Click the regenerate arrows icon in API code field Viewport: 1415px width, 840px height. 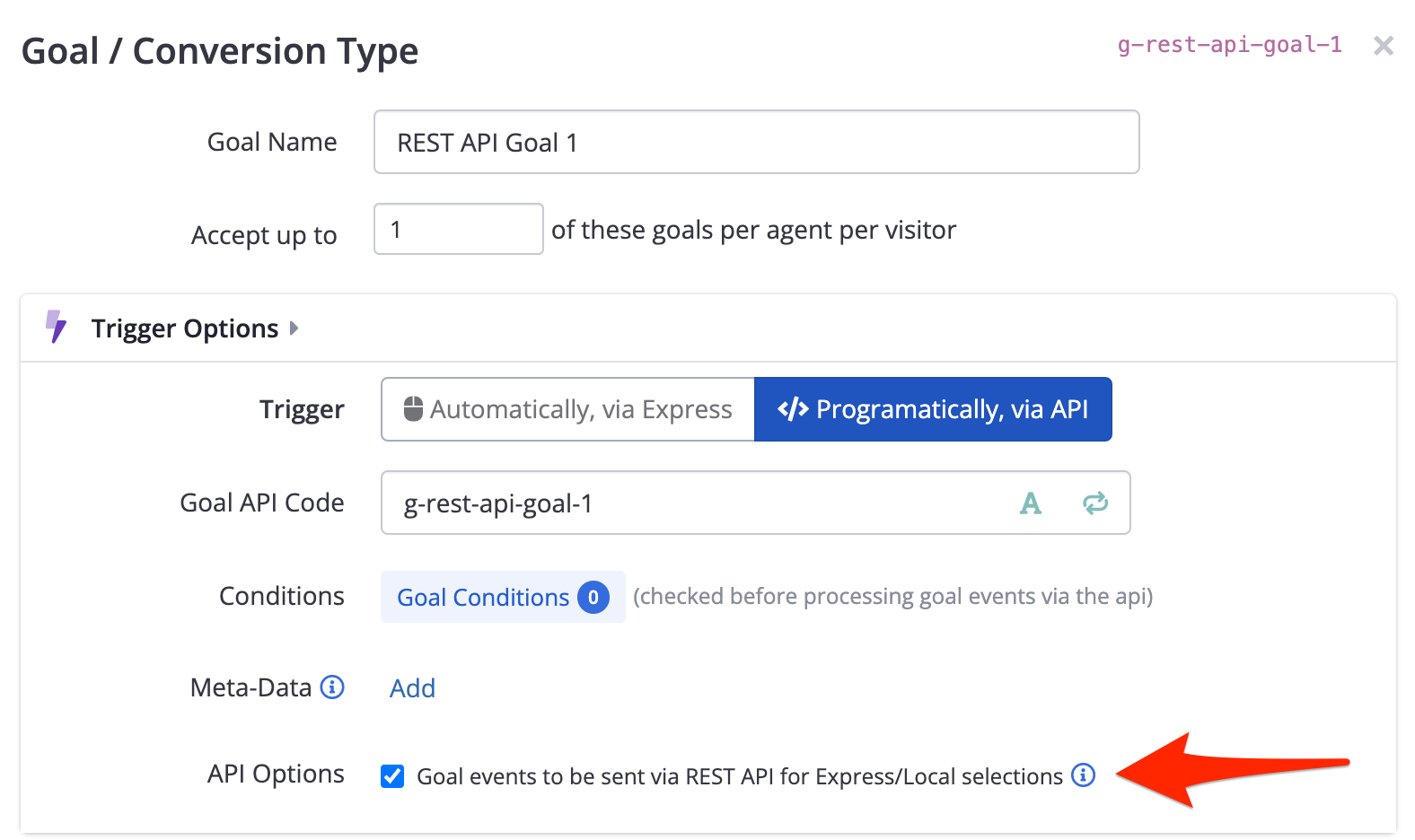1094,503
